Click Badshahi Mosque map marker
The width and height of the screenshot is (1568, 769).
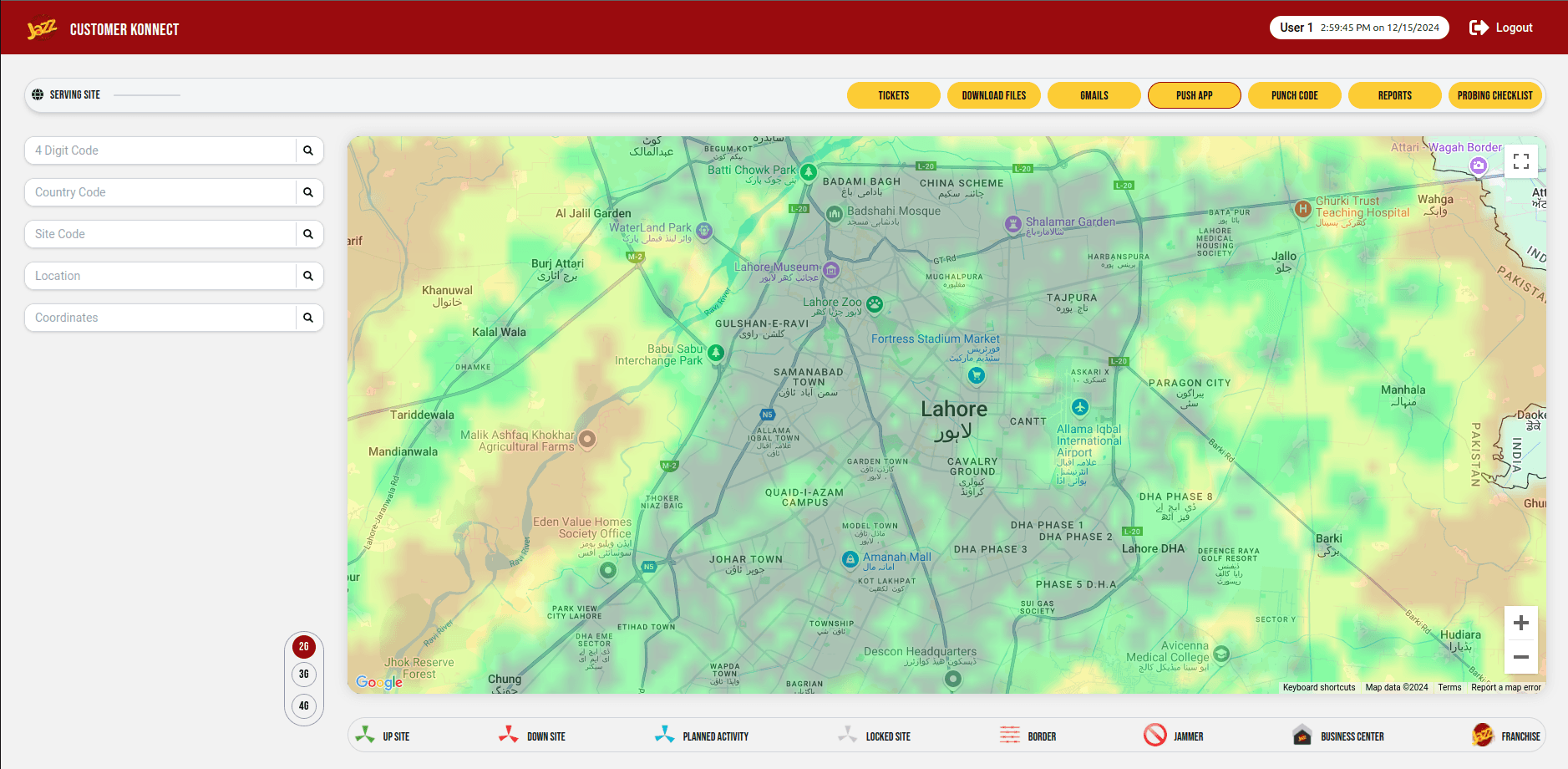tap(835, 214)
